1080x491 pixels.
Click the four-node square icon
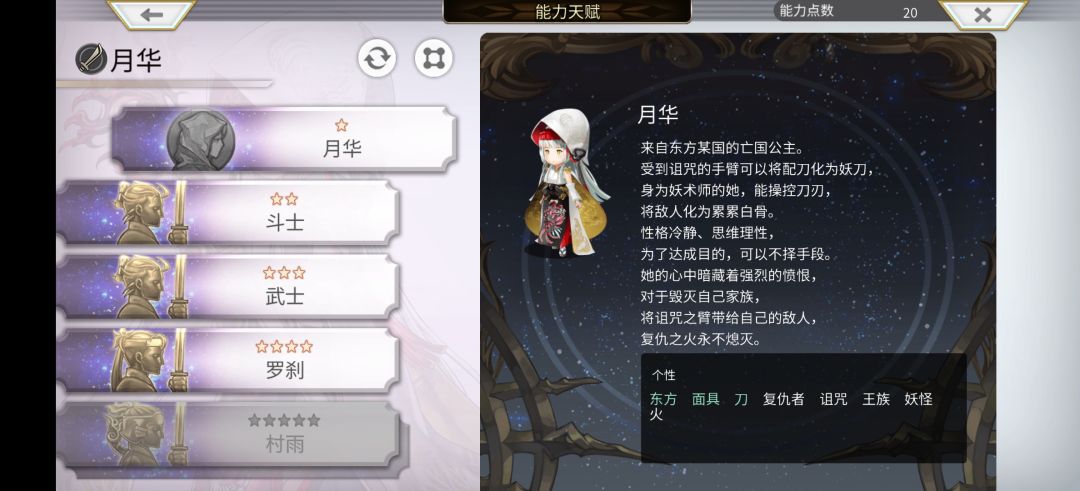click(434, 58)
